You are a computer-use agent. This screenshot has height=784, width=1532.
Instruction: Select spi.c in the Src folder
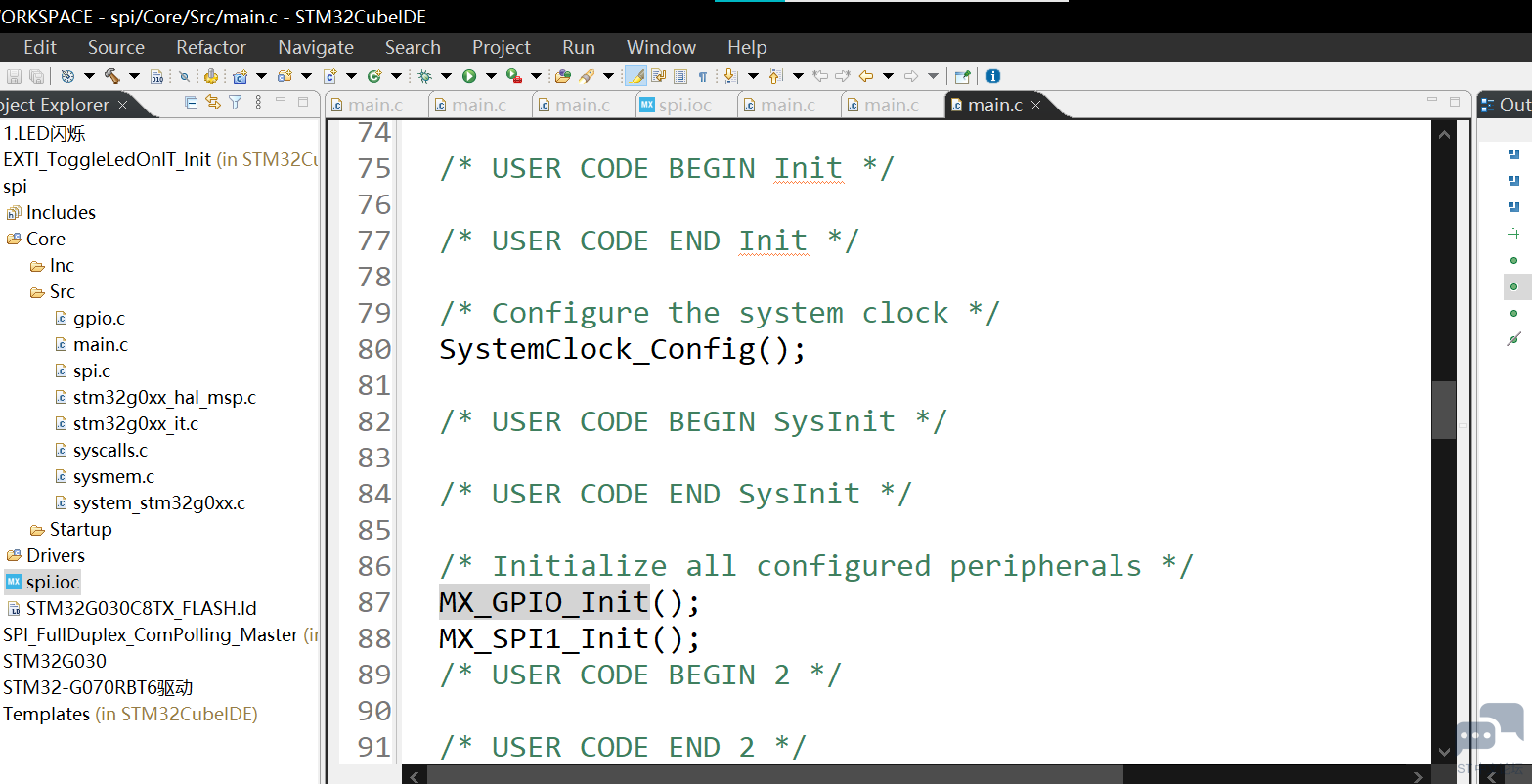point(91,371)
